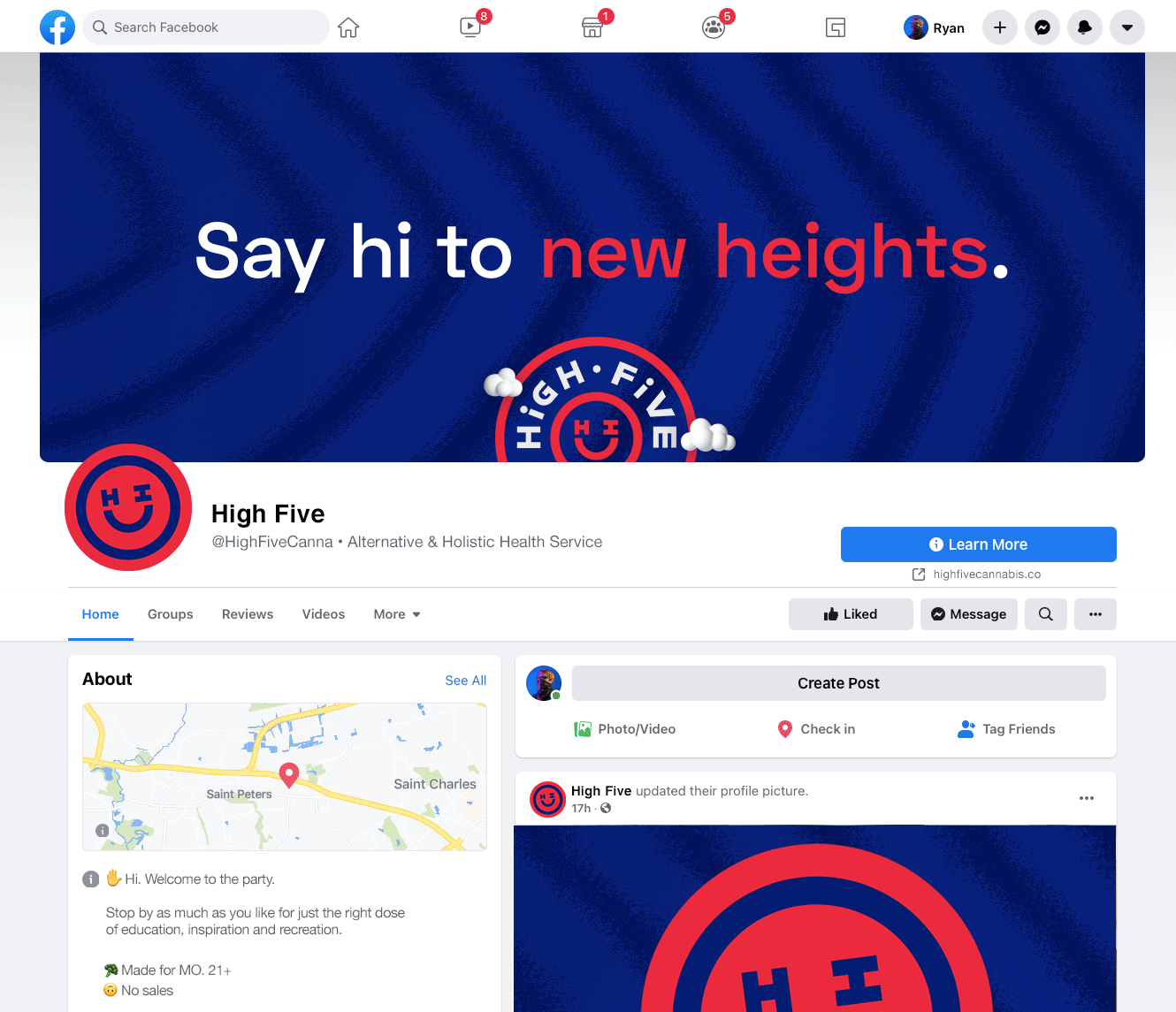Open post options three-dot menu

click(x=1087, y=798)
